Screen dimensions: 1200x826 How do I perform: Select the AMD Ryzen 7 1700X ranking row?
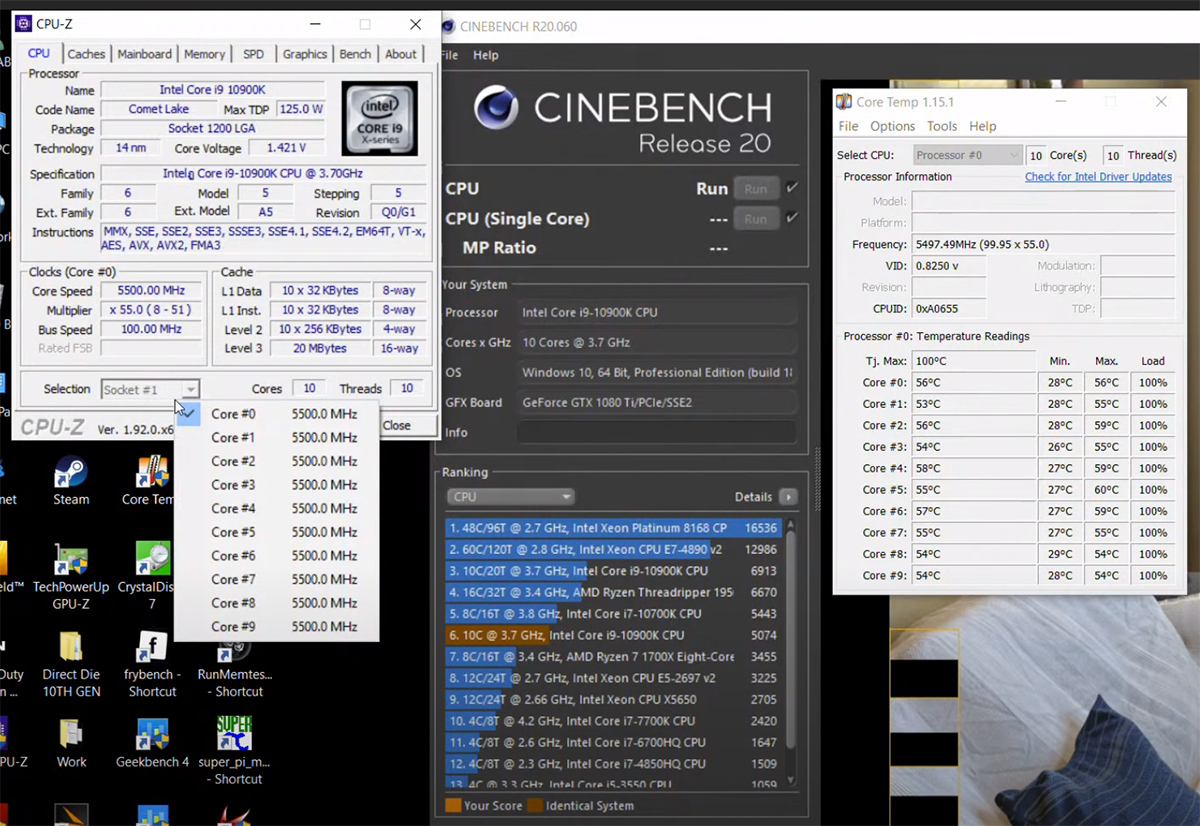point(613,656)
